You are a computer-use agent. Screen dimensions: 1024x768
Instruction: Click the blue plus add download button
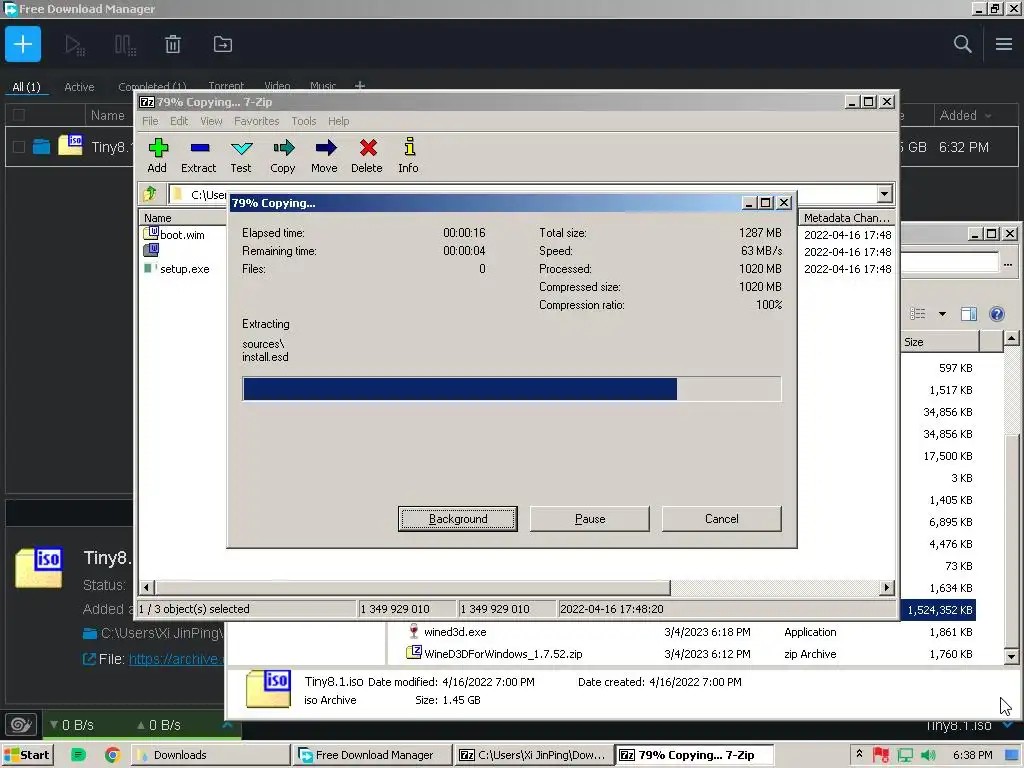click(x=23, y=44)
